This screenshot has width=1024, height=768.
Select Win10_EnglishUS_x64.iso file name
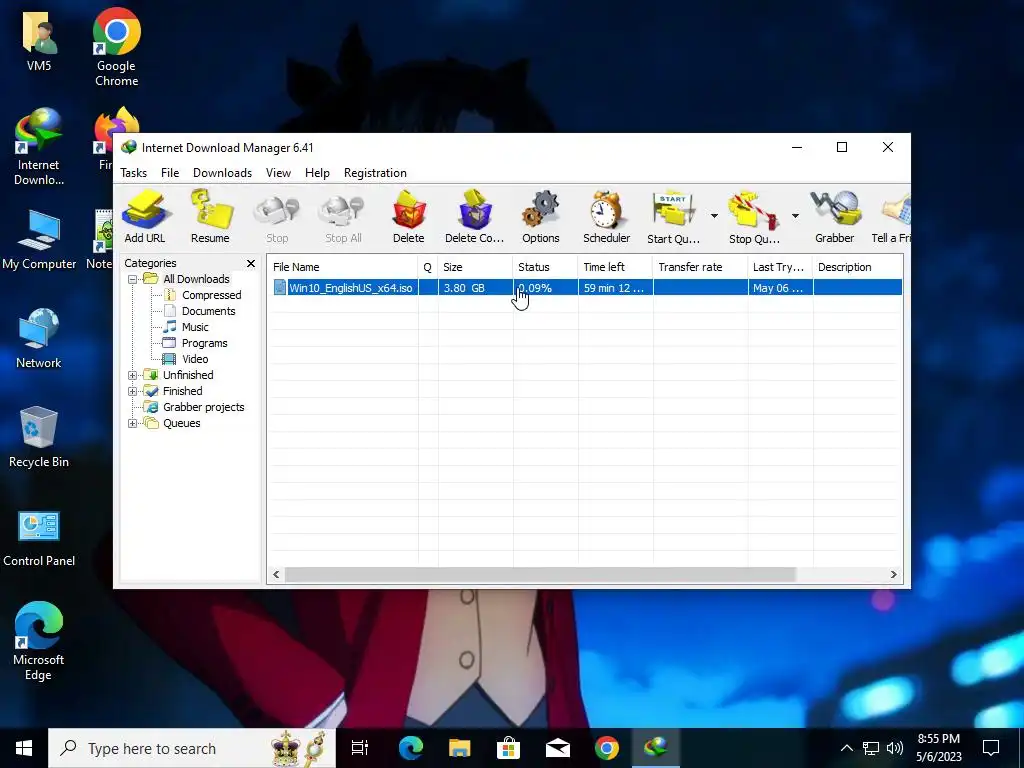pyautogui.click(x=351, y=288)
